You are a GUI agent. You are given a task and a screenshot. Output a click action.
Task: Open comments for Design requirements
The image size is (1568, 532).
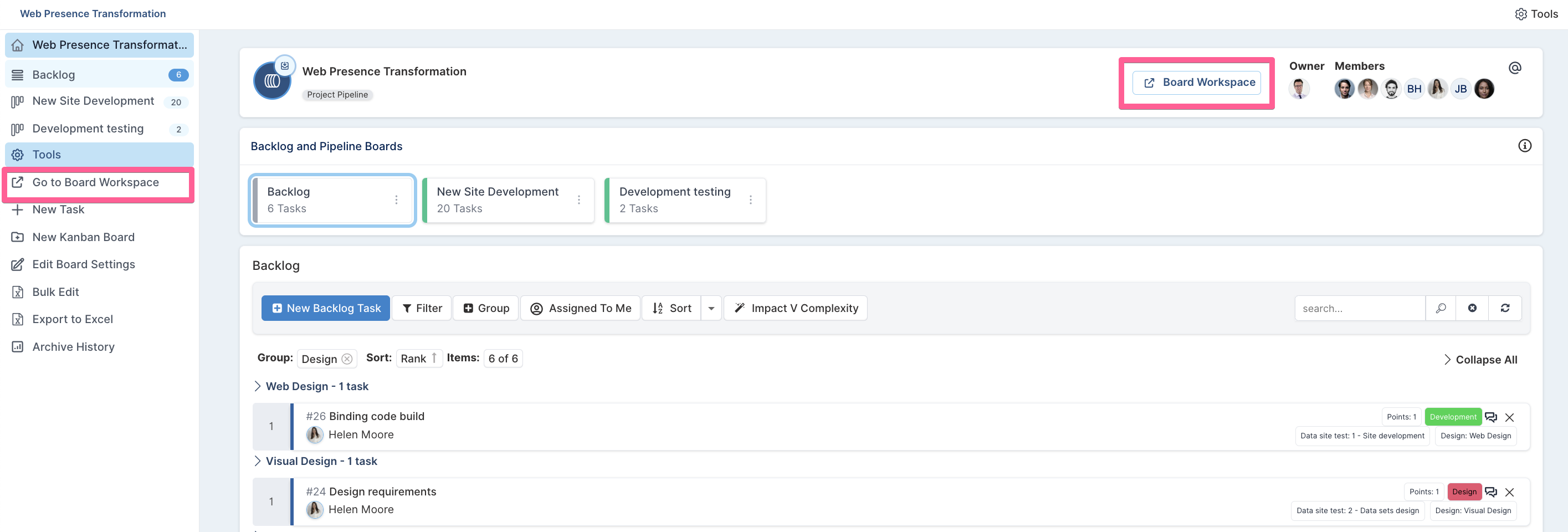[x=1490, y=492]
